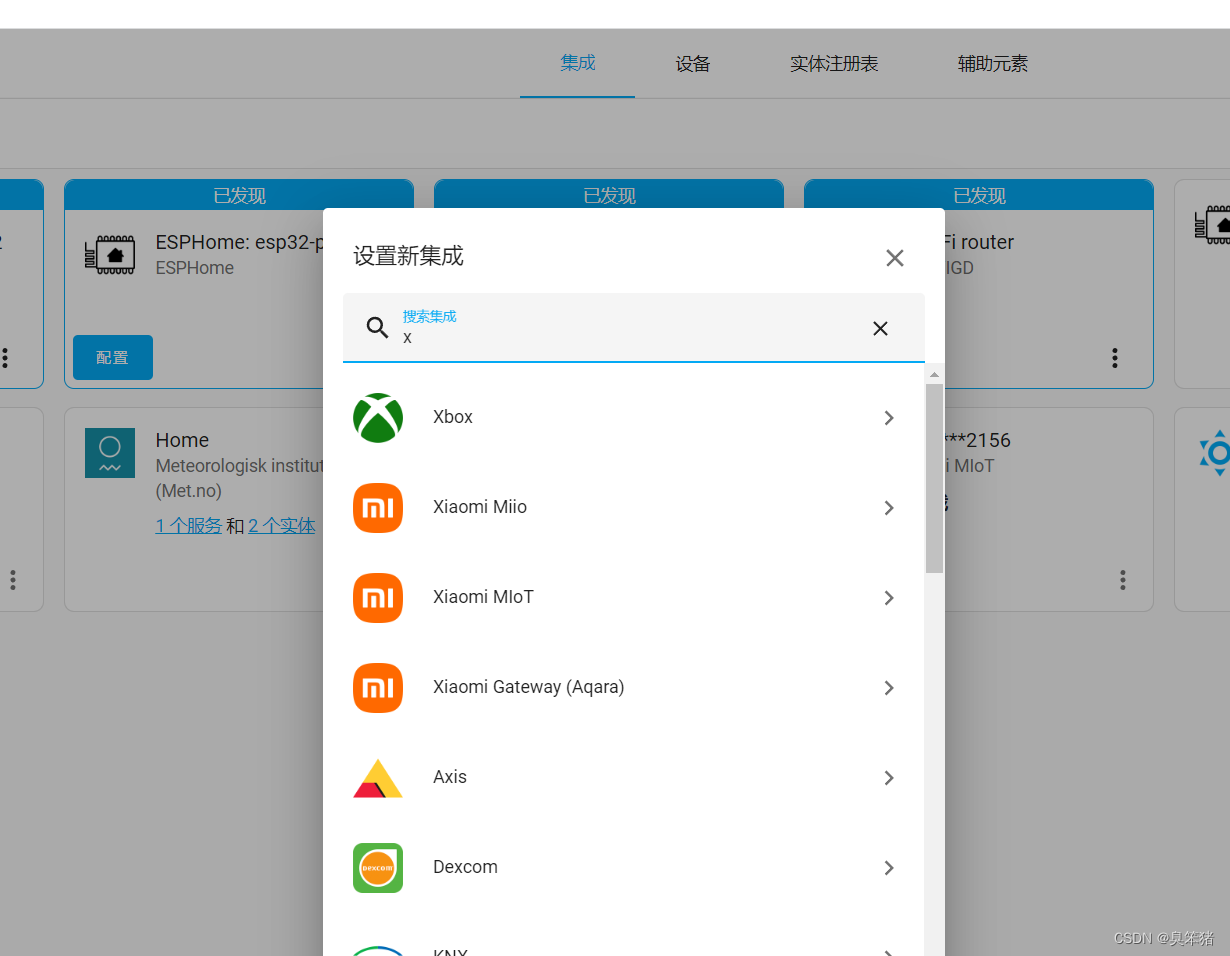Clear the integration search text

(880, 328)
